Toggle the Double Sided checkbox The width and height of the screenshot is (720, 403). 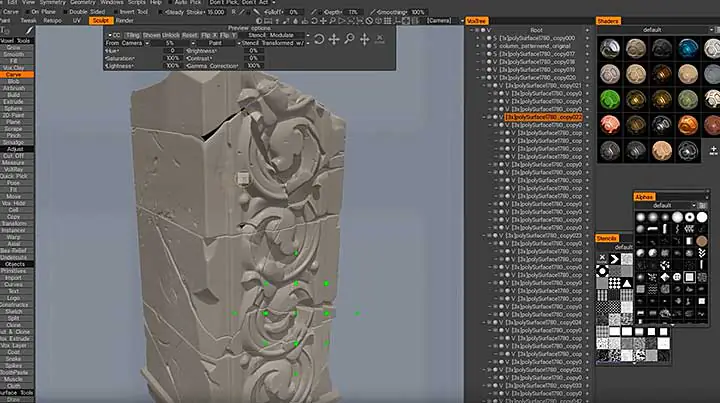click(65, 12)
